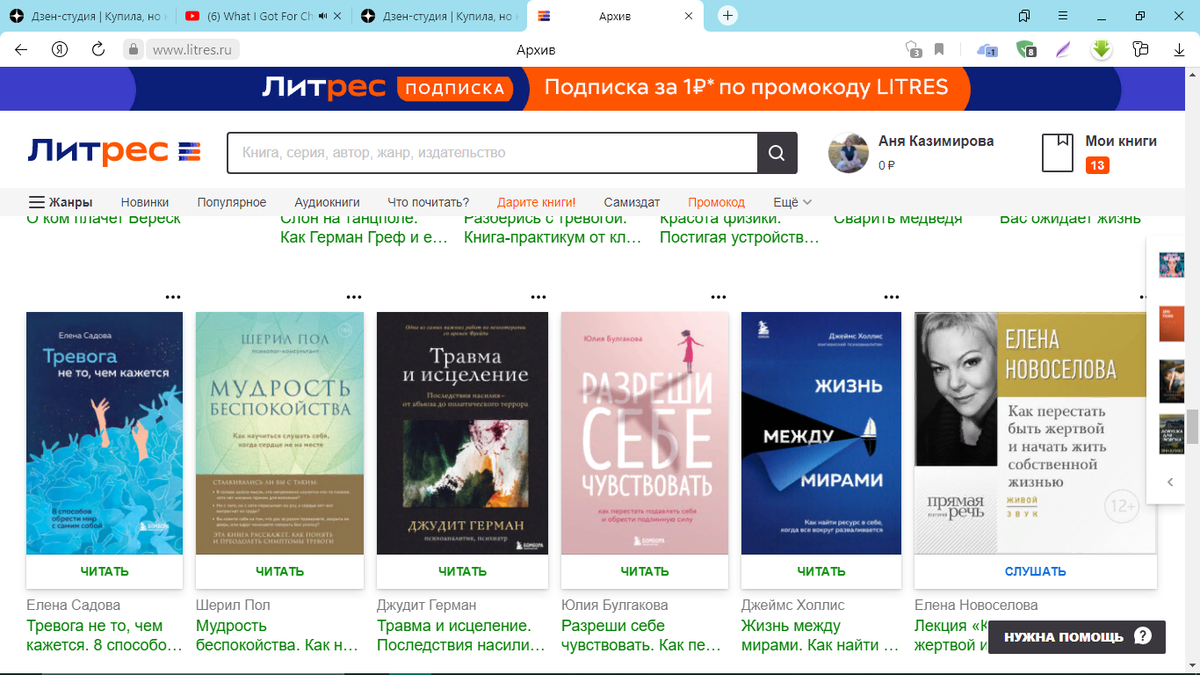1200x675 pixels.
Task: Open author link Елена Садова
Action: (73, 605)
